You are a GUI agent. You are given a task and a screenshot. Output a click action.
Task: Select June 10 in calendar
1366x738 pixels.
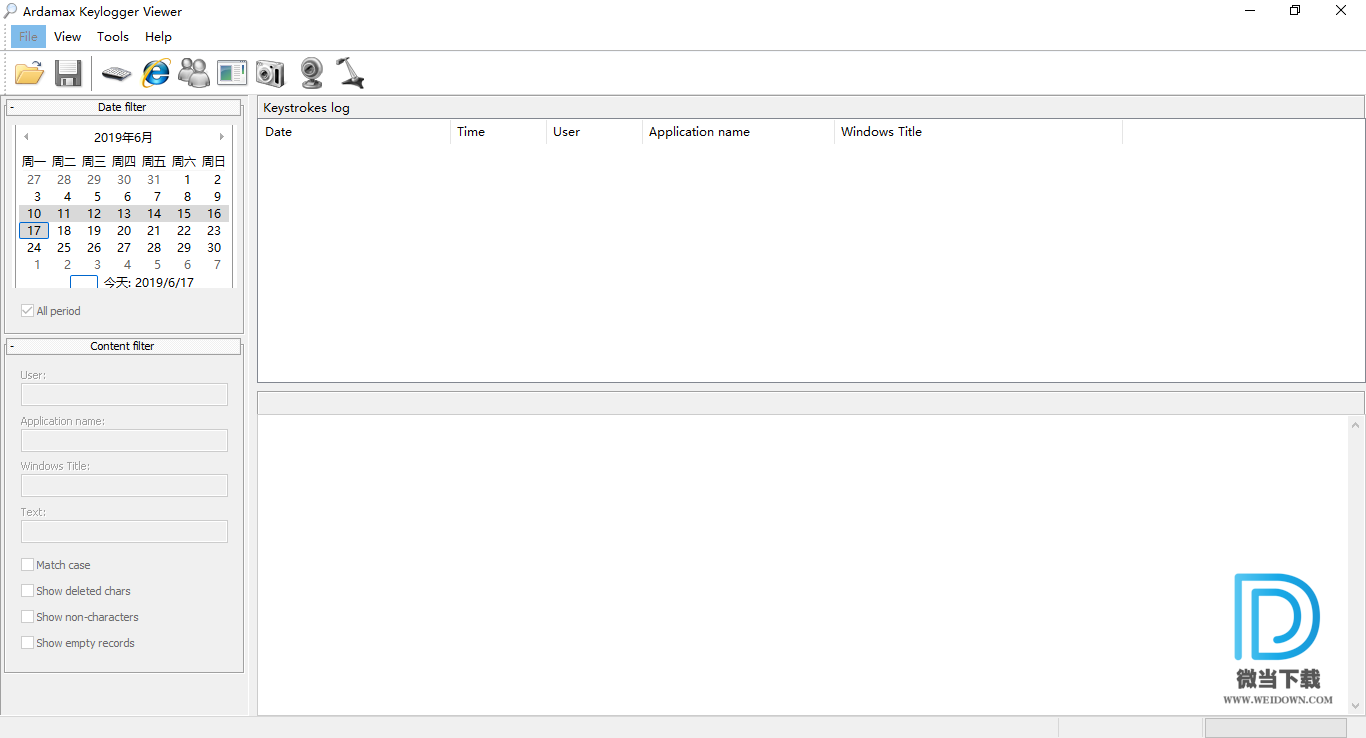pos(34,214)
